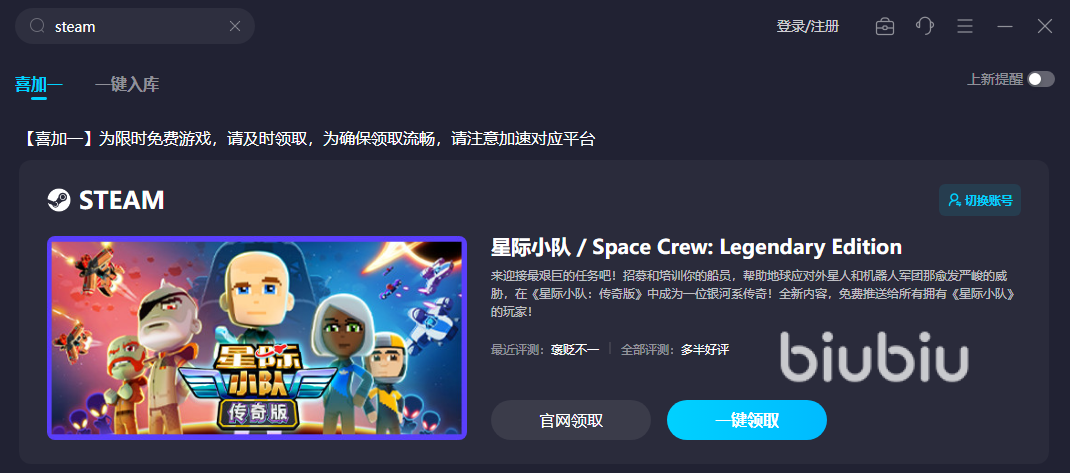
Task: Open the toolbox briefcase icon
Action: tap(885, 27)
